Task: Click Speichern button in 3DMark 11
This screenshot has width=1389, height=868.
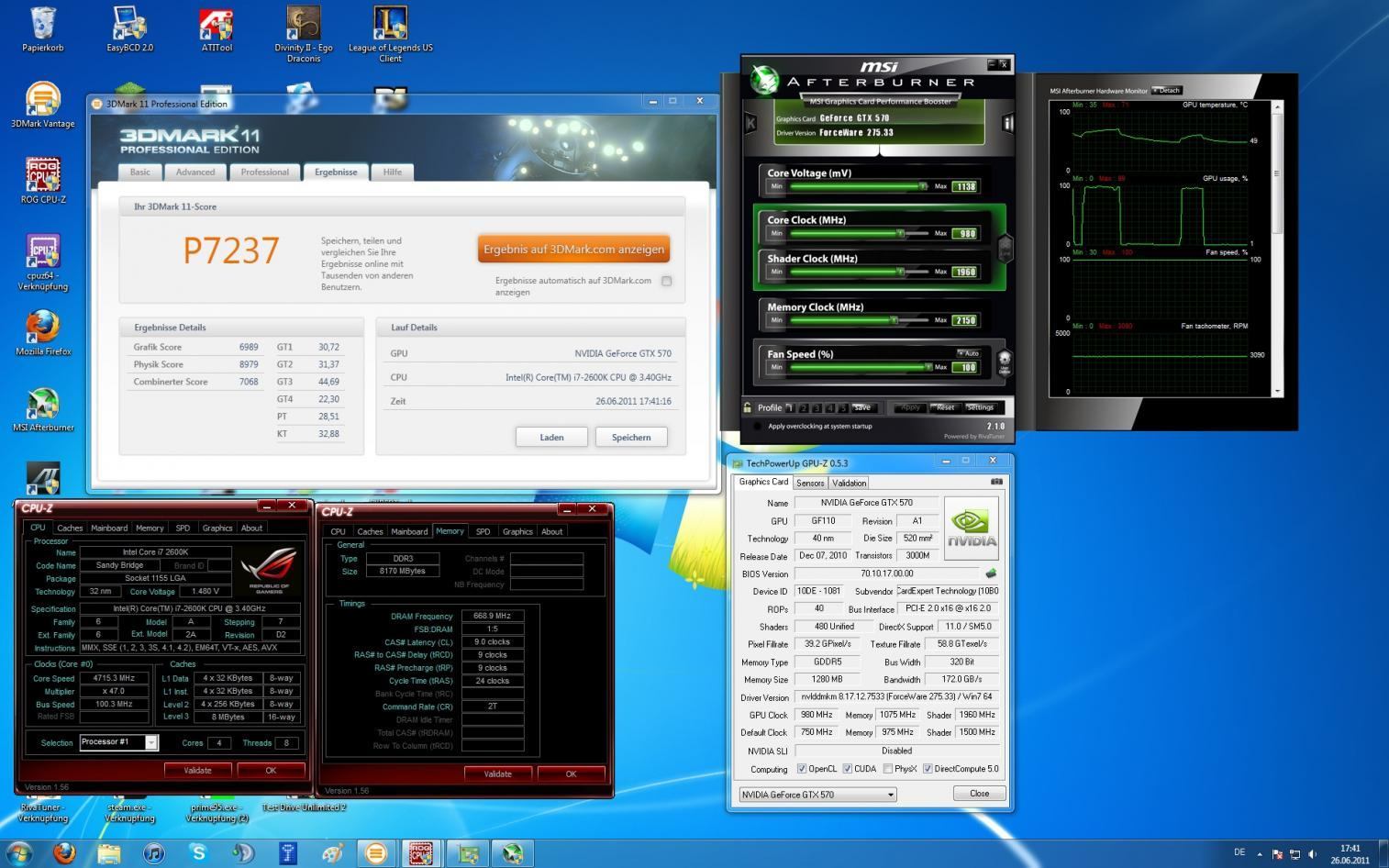Action: click(x=631, y=437)
